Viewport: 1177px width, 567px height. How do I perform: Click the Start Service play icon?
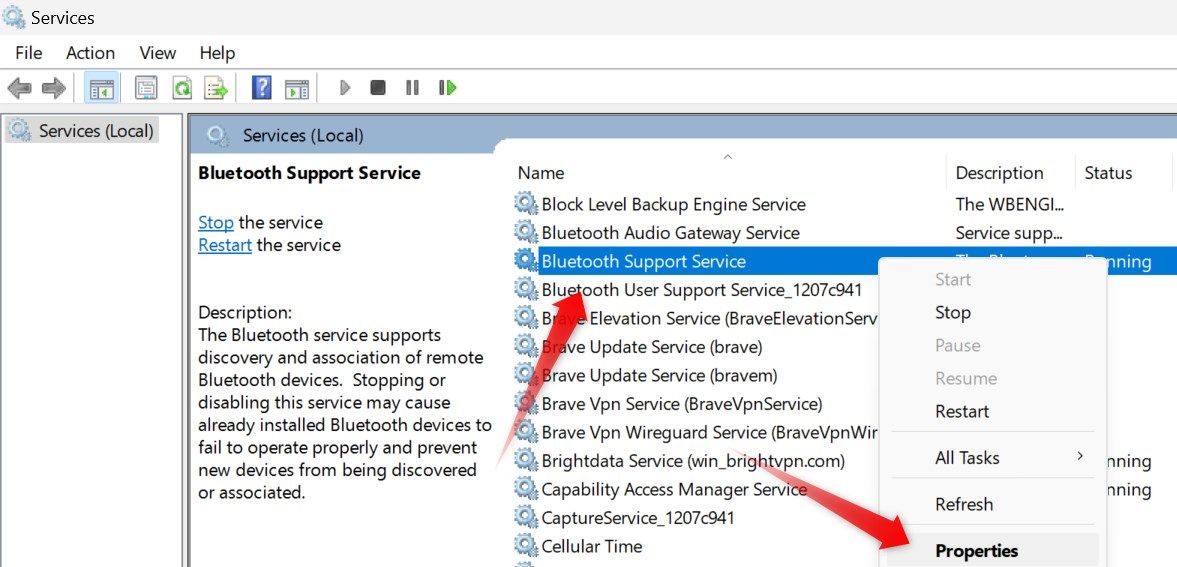(345, 88)
